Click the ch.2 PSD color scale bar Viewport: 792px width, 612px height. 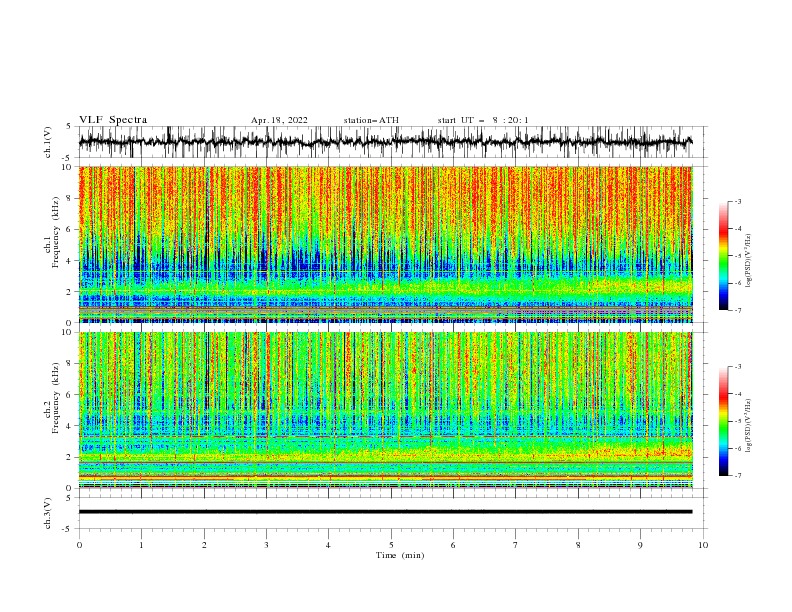coord(724,421)
